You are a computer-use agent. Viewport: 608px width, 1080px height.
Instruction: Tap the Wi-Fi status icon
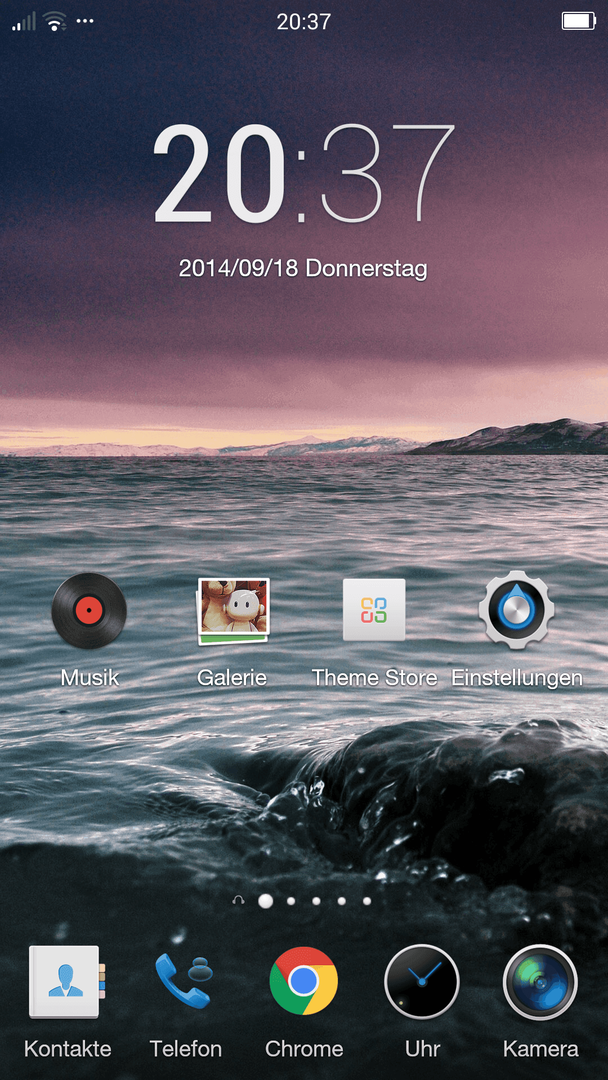click(54, 21)
